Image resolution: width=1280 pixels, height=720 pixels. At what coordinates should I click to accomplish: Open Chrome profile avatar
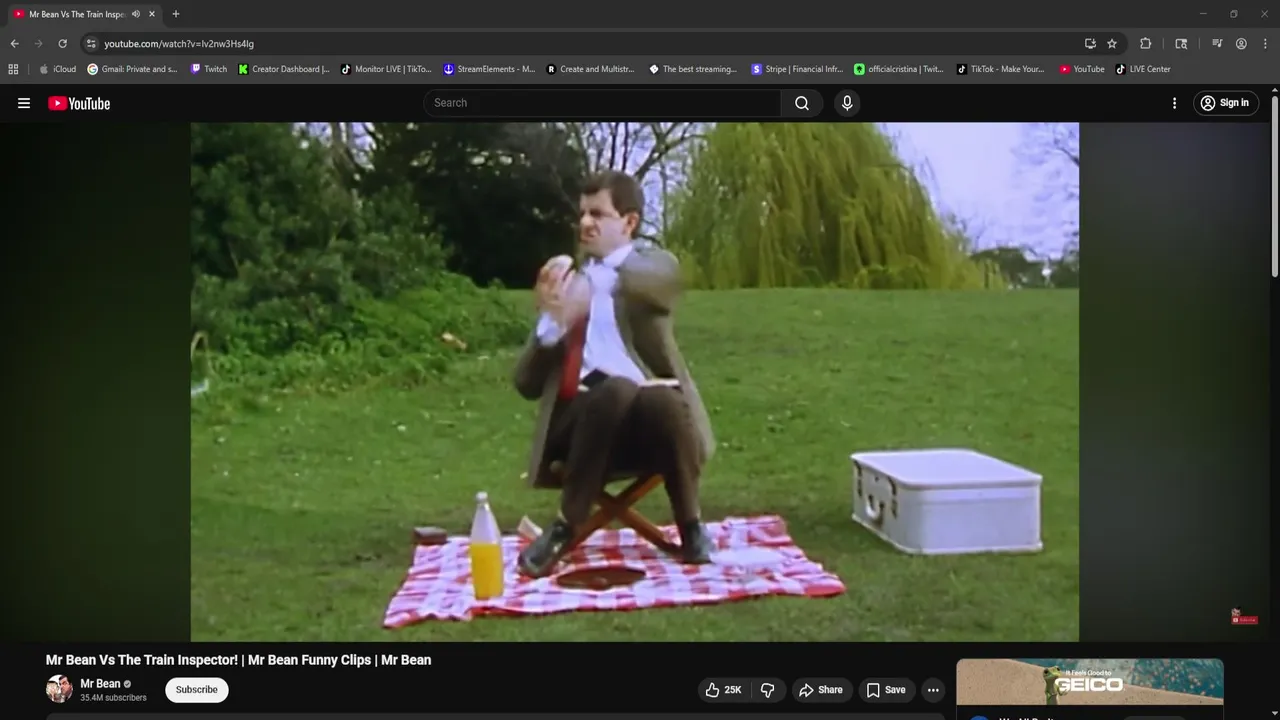(x=1241, y=44)
